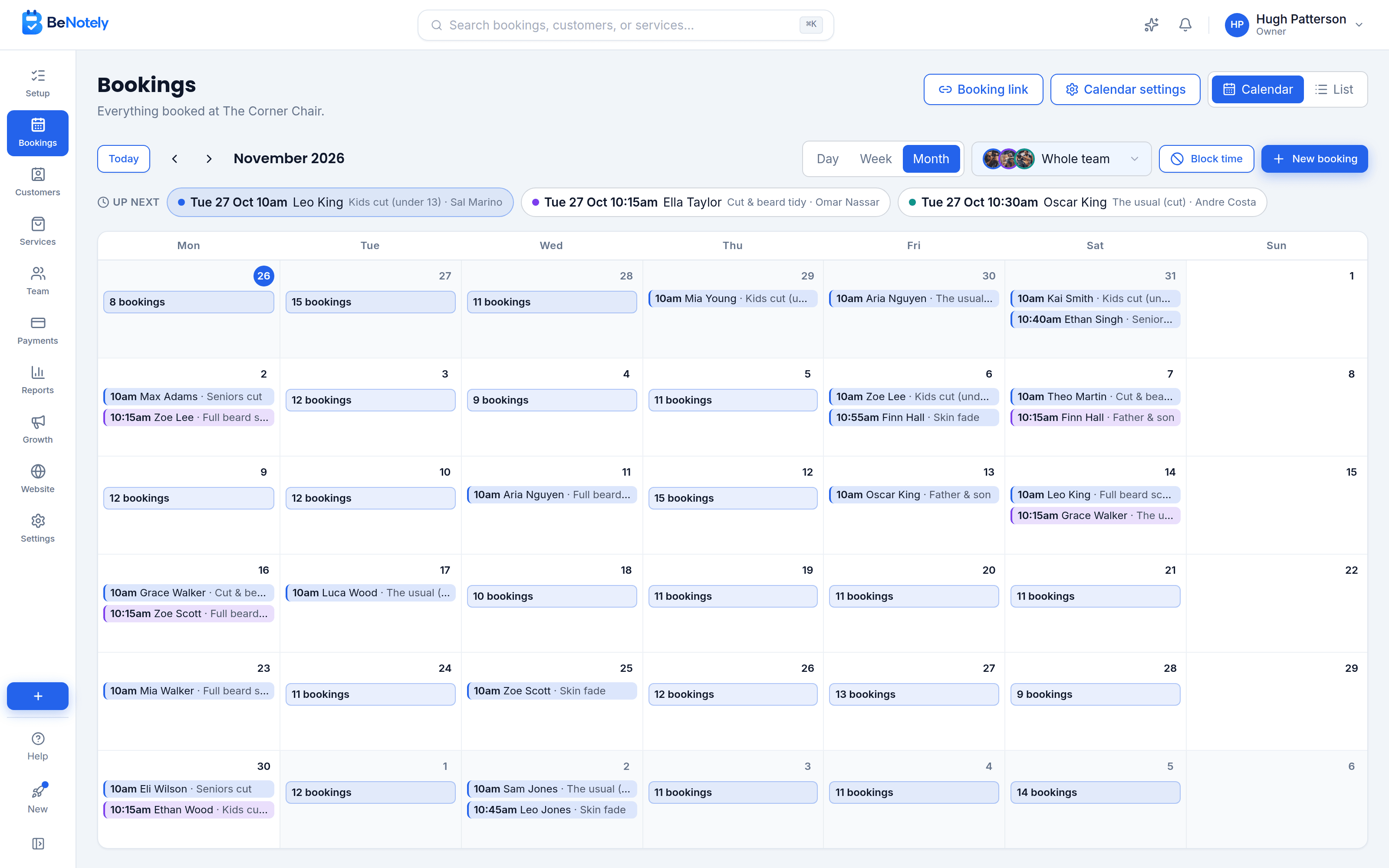The width and height of the screenshot is (1389, 868).
Task: Open Hugh Patterson account menu
Action: [1294, 25]
